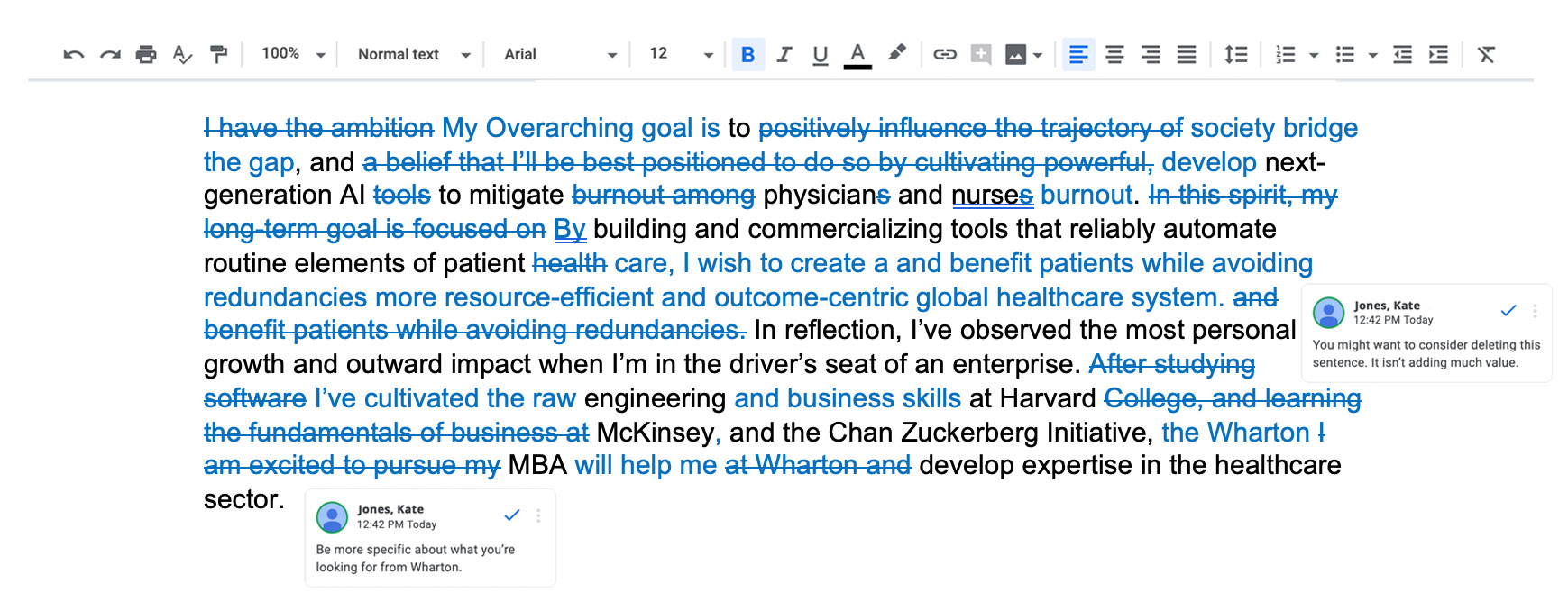Toggle bold formatting
The width and height of the screenshot is (1568, 602).
[747, 55]
